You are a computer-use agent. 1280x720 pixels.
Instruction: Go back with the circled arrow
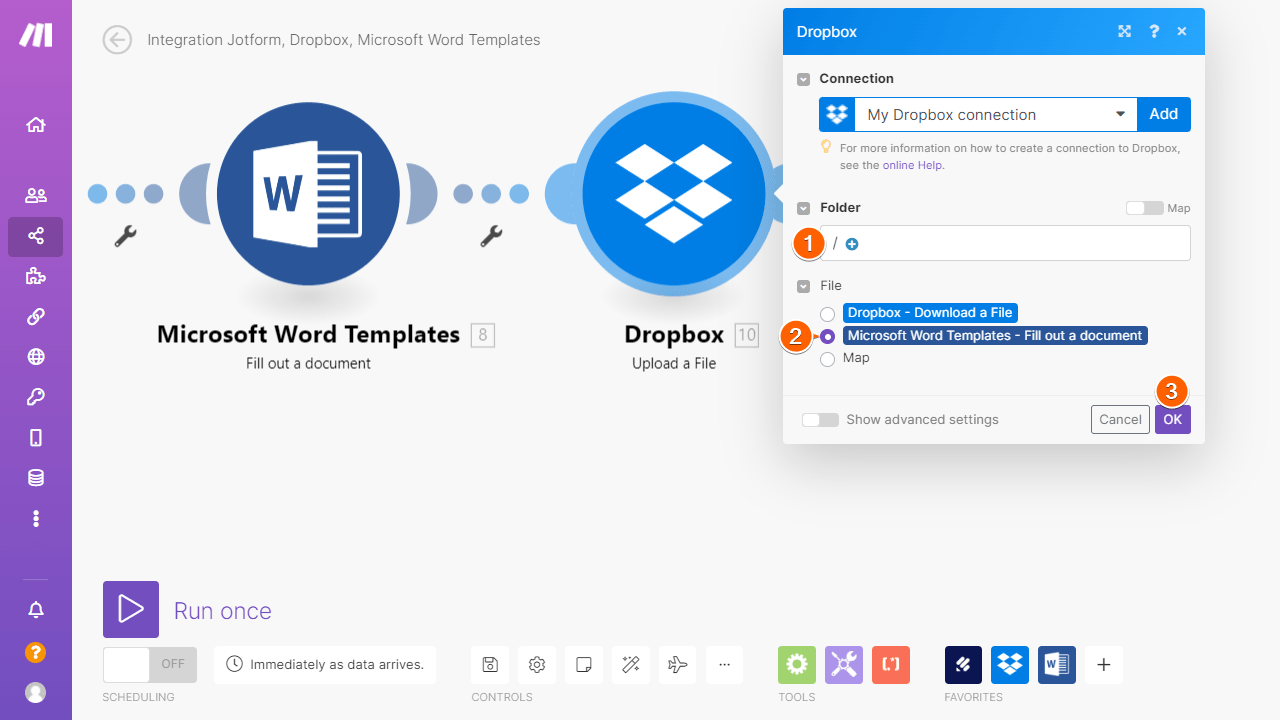click(x=118, y=40)
